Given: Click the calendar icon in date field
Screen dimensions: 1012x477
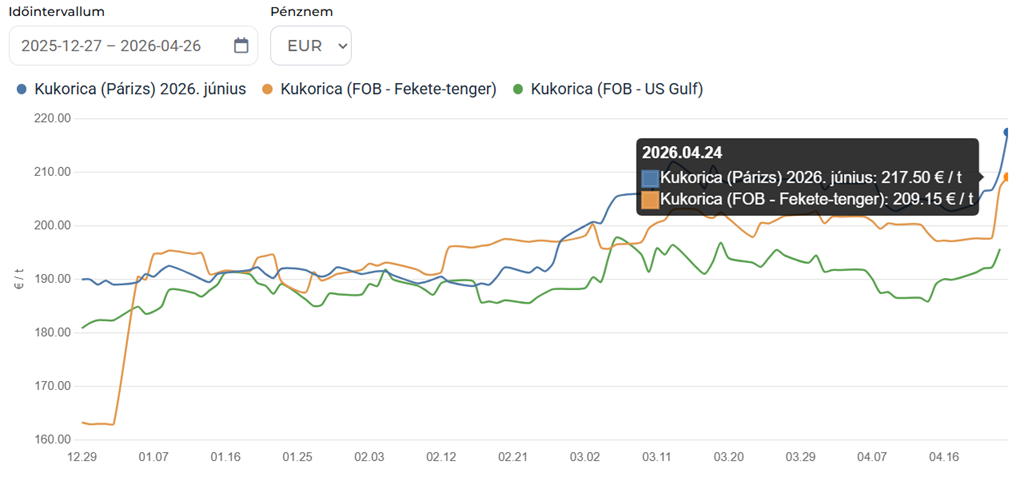Looking at the screenshot, I should [241, 45].
